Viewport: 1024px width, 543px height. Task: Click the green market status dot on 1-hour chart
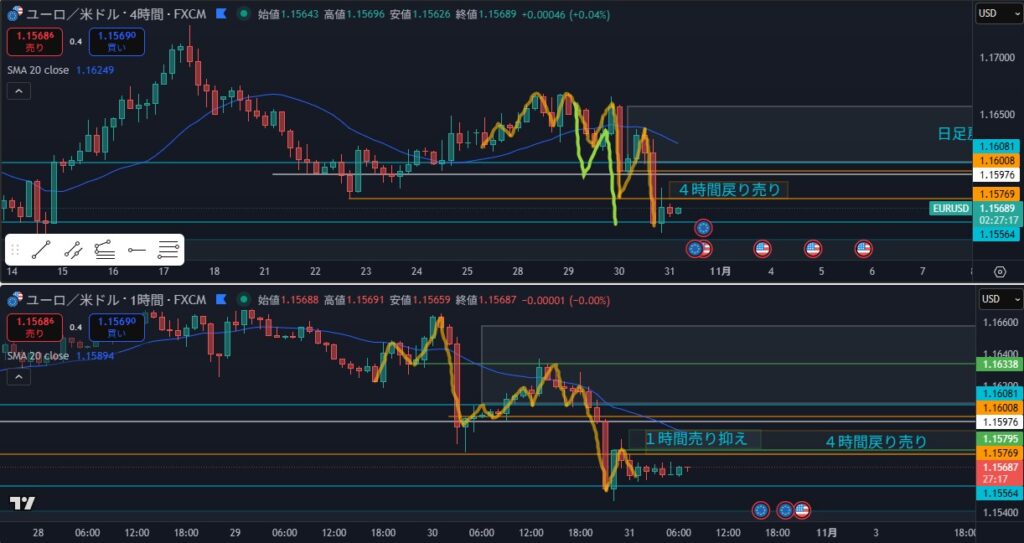tap(244, 299)
